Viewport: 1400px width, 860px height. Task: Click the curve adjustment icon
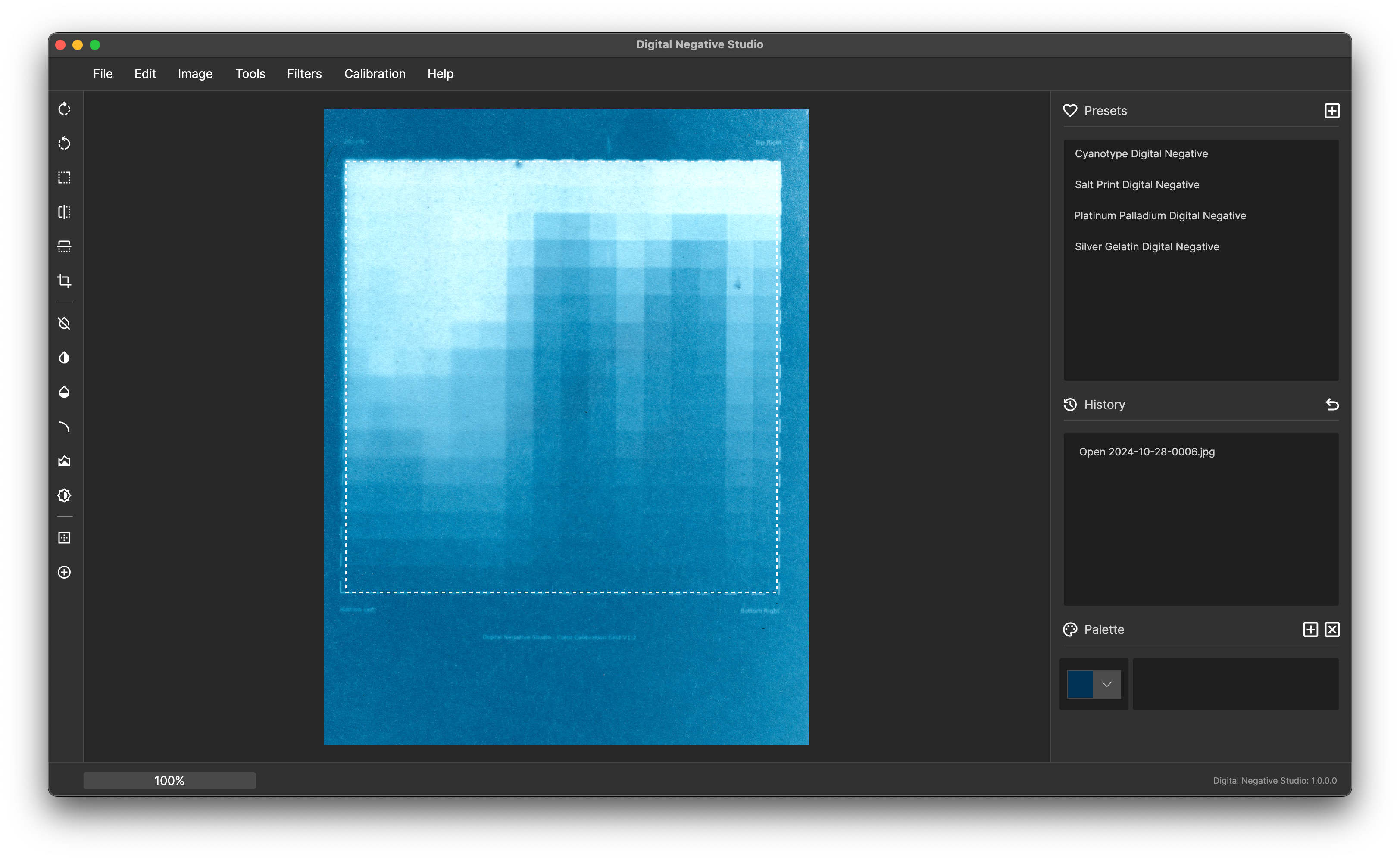coord(64,427)
